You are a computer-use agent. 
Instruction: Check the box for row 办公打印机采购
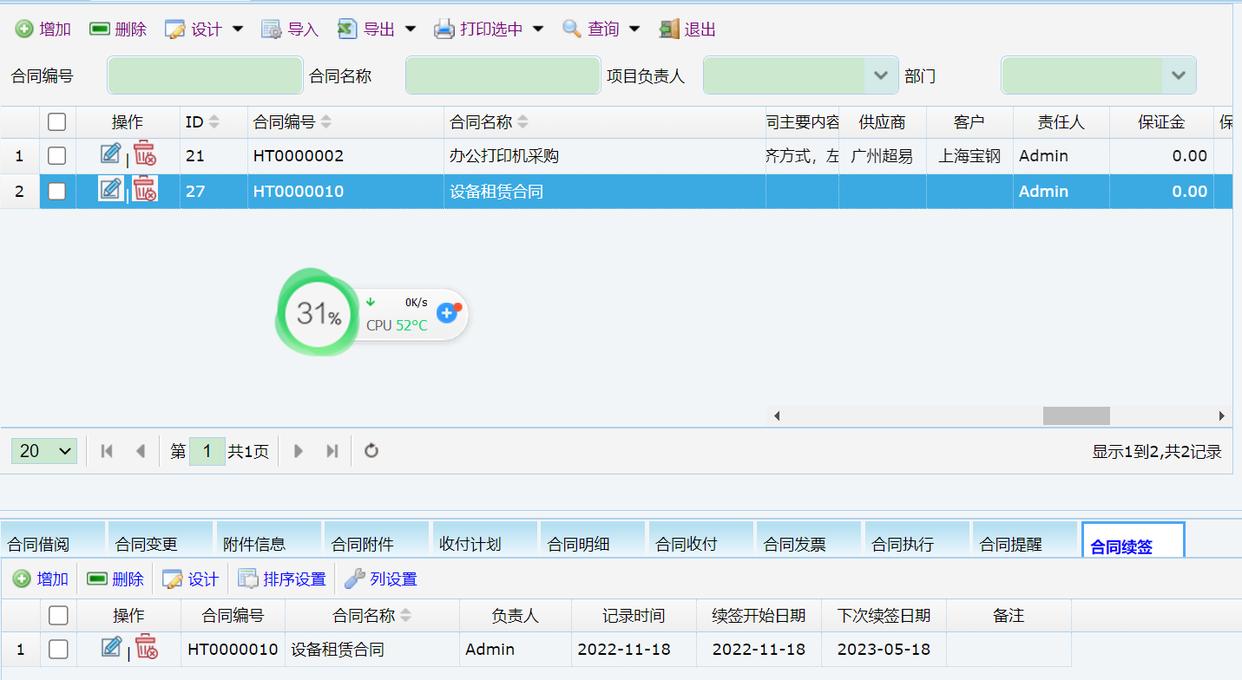[57, 156]
